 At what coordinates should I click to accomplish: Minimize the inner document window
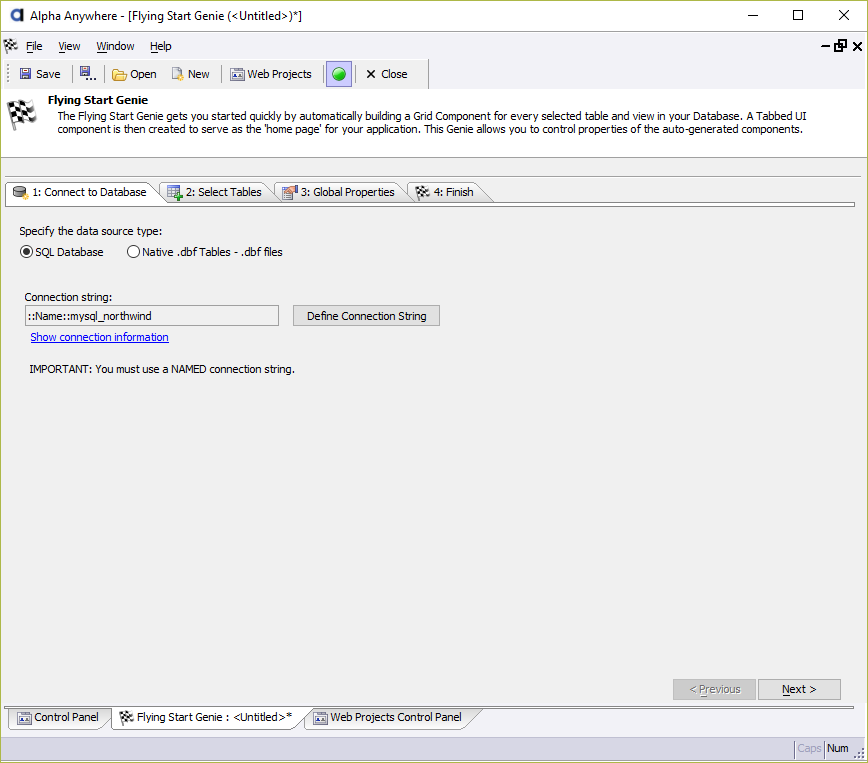tap(825, 47)
